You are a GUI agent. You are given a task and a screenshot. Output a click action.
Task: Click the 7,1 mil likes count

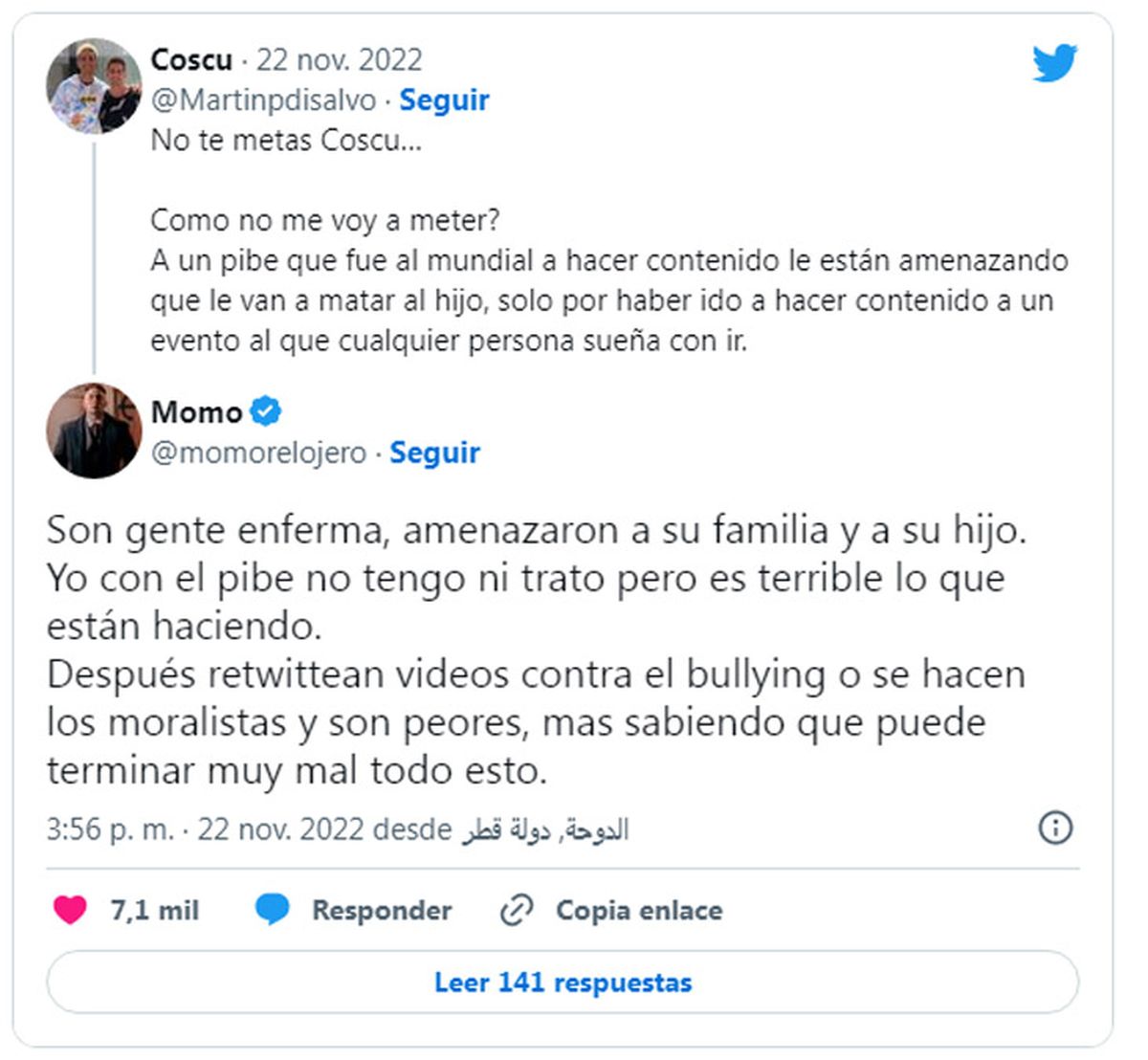[x=155, y=910]
